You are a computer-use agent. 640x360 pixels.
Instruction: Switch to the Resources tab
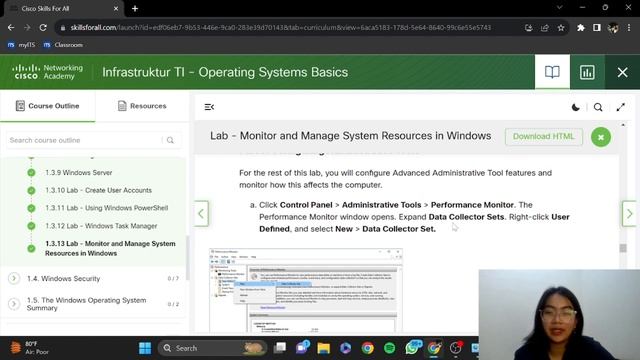tap(142, 106)
